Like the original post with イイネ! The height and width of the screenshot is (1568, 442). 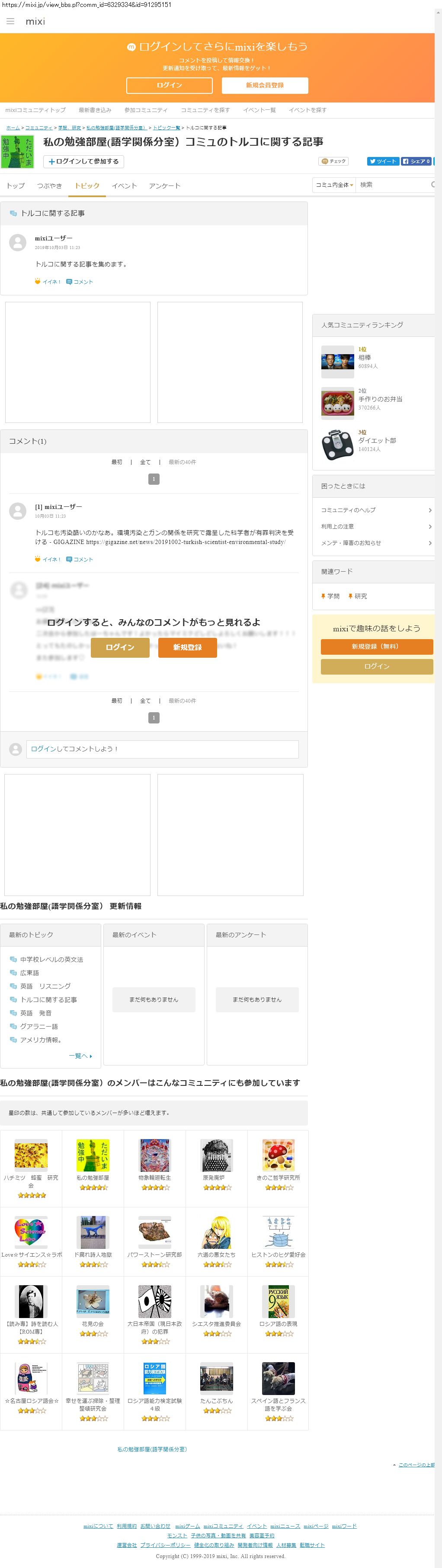(x=48, y=282)
